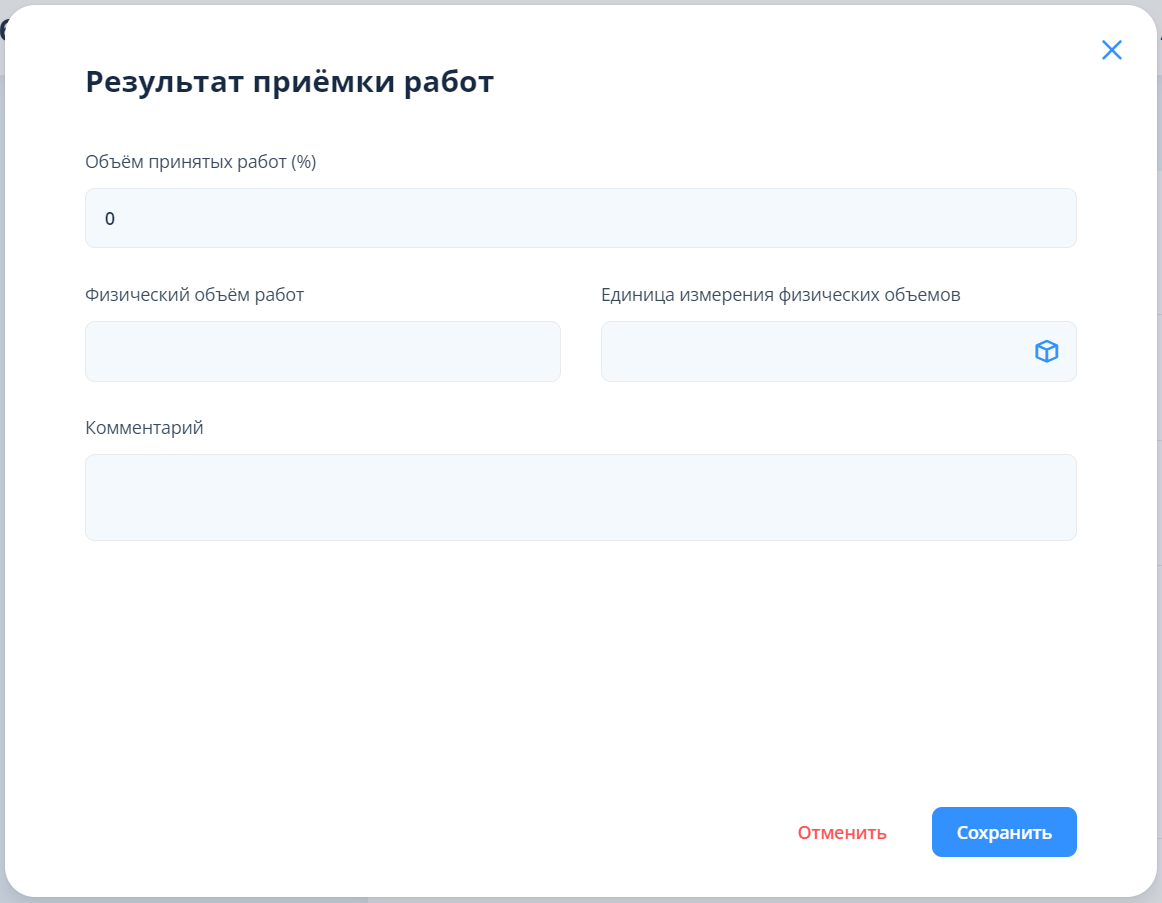Place cursor on the 0 value
Image resolution: width=1162 pixels, height=903 pixels.
coord(110,218)
